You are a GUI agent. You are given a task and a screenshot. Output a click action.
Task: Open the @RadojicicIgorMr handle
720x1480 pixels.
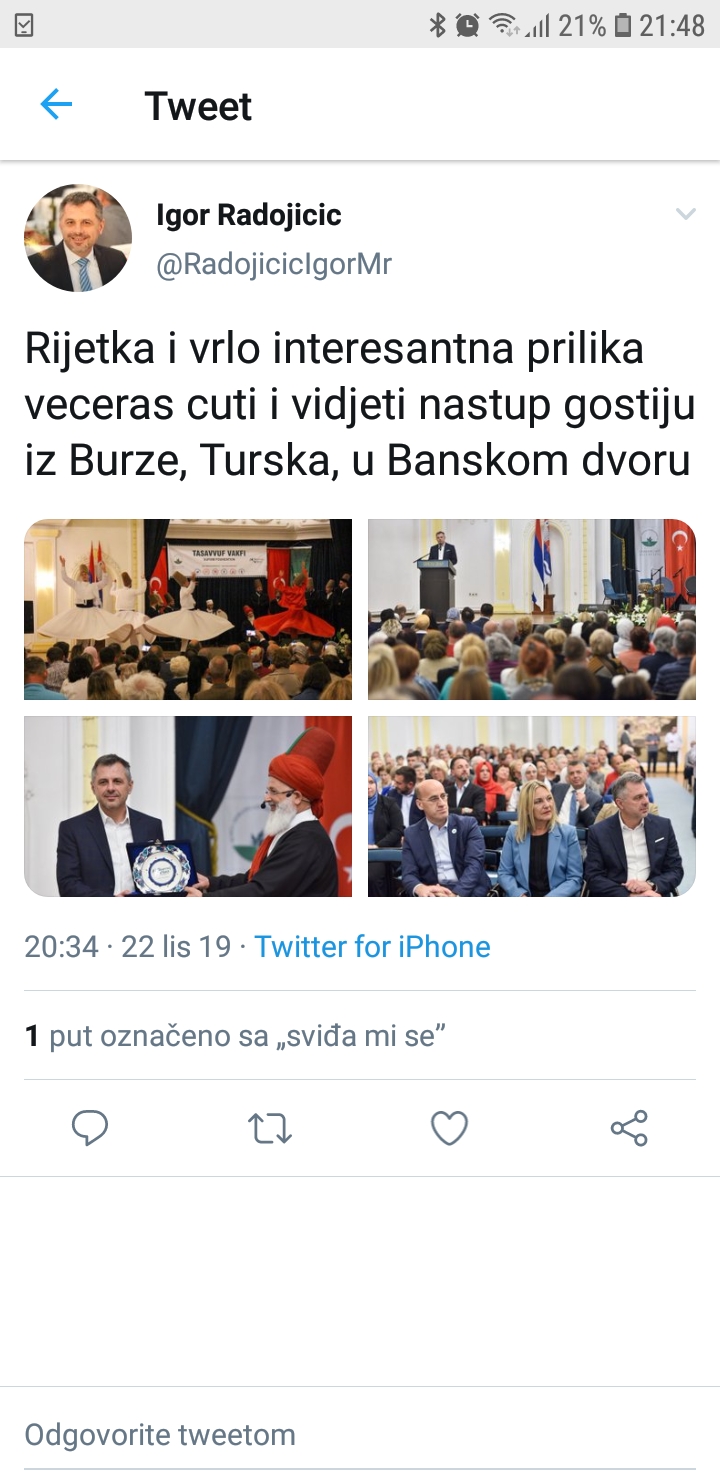(274, 264)
